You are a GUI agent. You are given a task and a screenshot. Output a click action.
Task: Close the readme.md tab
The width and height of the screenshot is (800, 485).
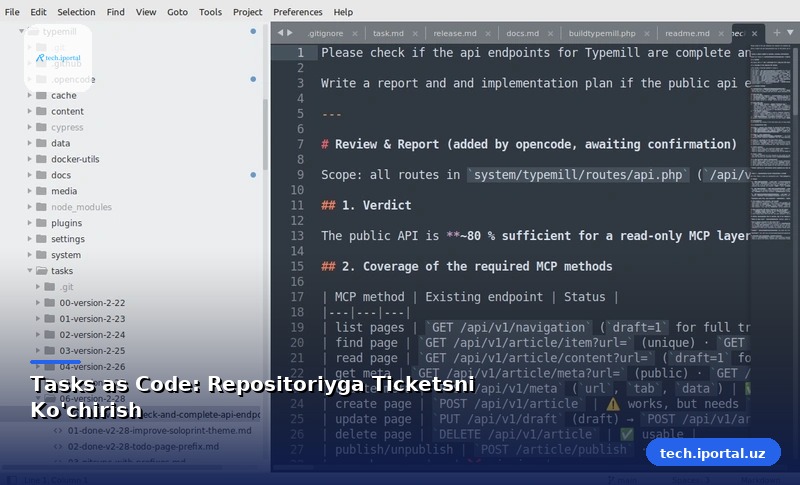point(721,34)
